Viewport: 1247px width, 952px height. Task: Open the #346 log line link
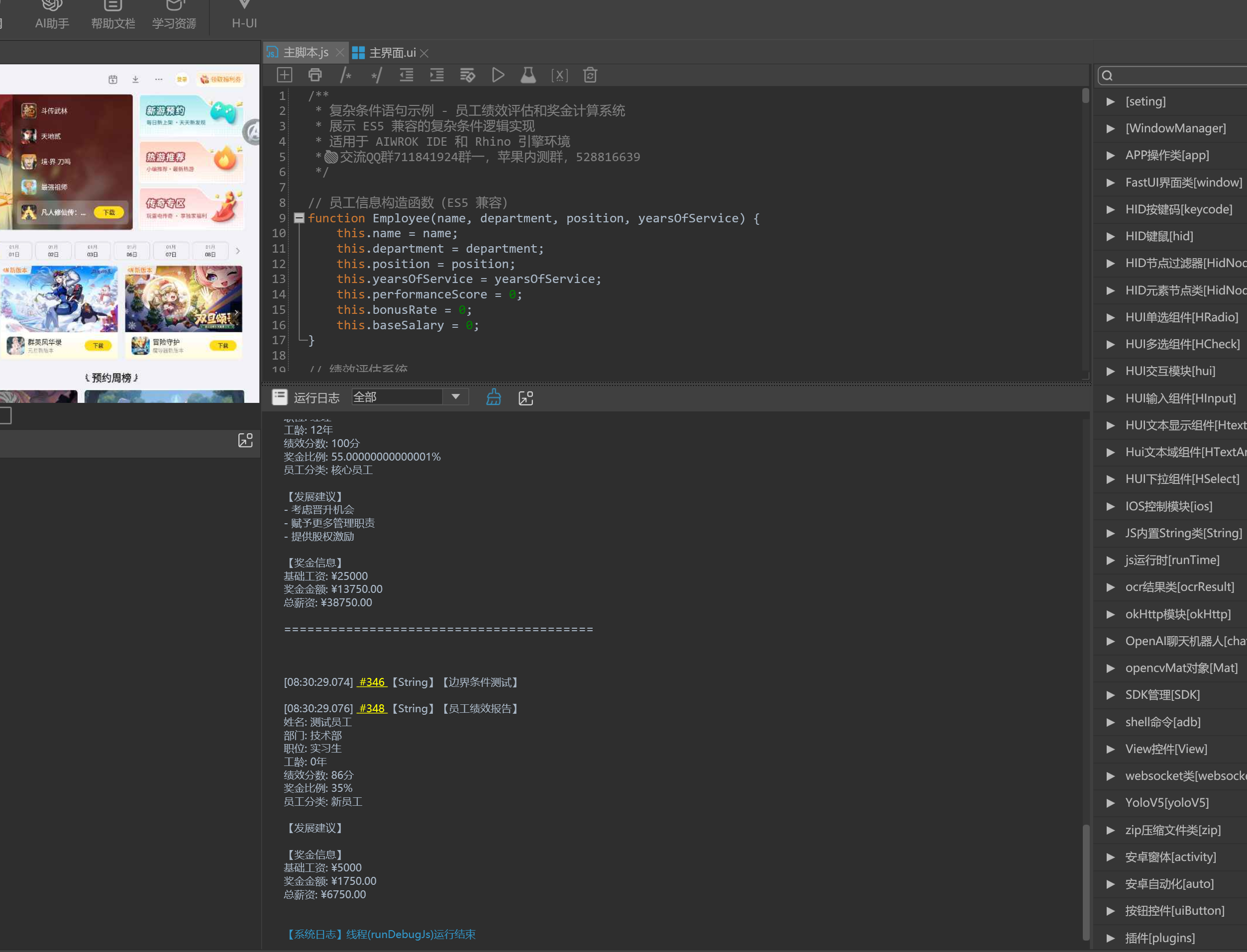coord(372,682)
